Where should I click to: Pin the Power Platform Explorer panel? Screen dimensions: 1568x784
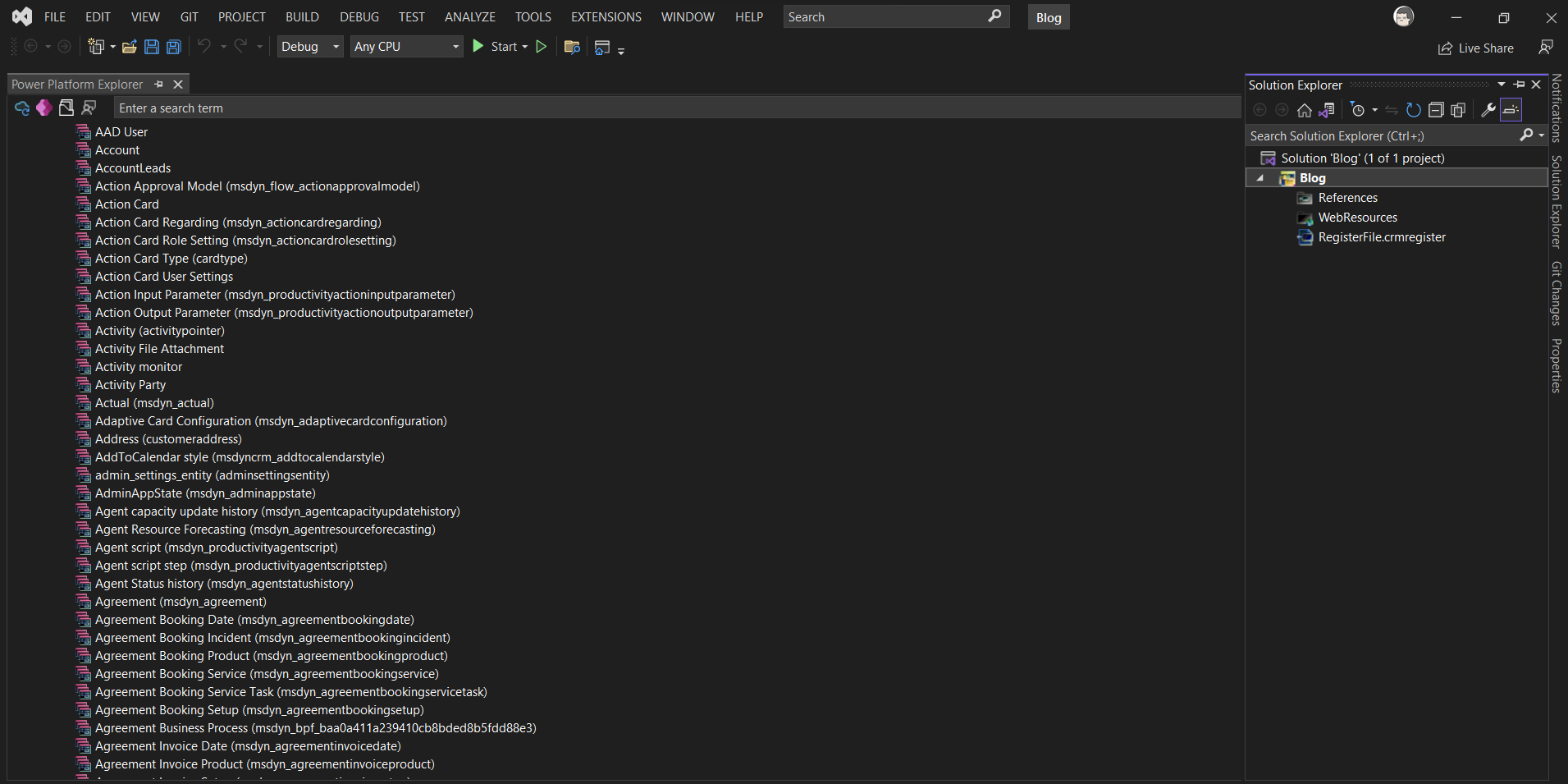point(158,84)
